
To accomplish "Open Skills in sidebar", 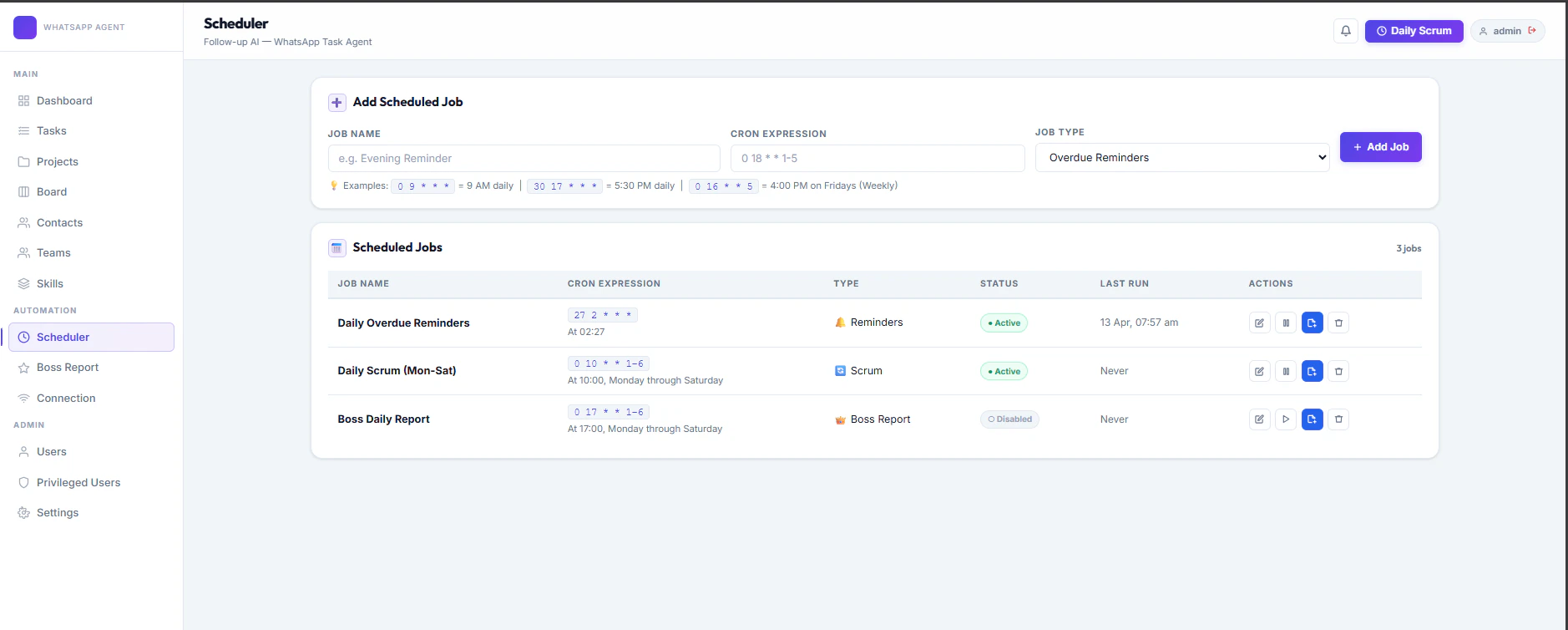I will (x=91, y=284).
